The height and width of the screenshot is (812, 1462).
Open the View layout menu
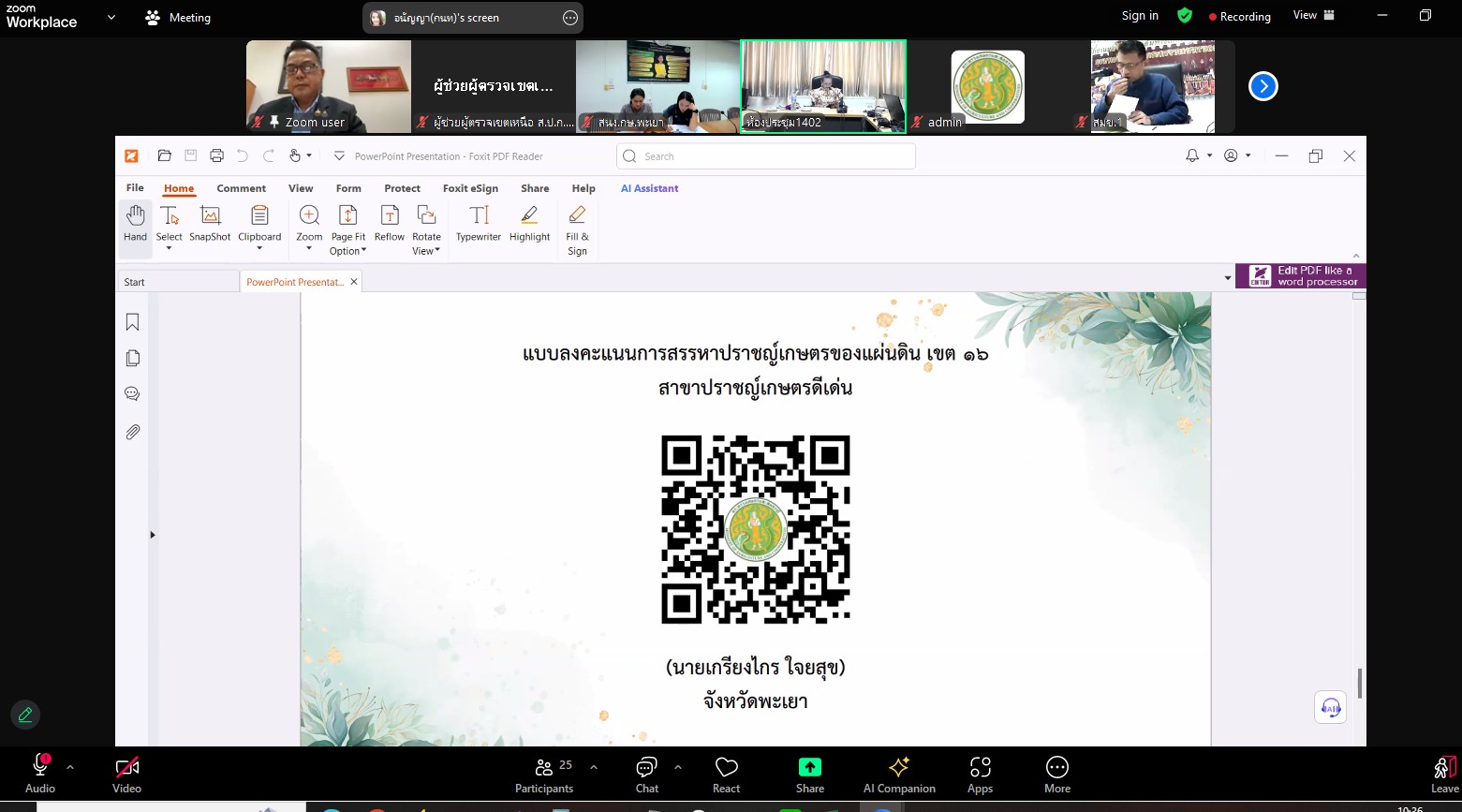(1314, 16)
